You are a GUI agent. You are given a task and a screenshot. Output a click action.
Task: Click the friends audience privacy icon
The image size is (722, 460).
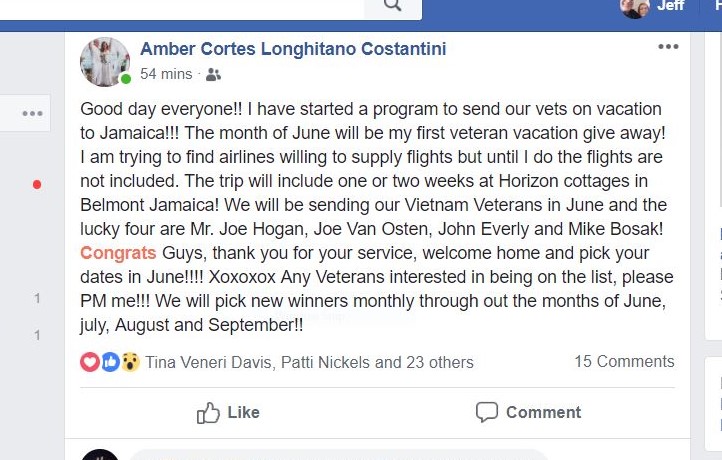pyautogui.click(x=213, y=74)
